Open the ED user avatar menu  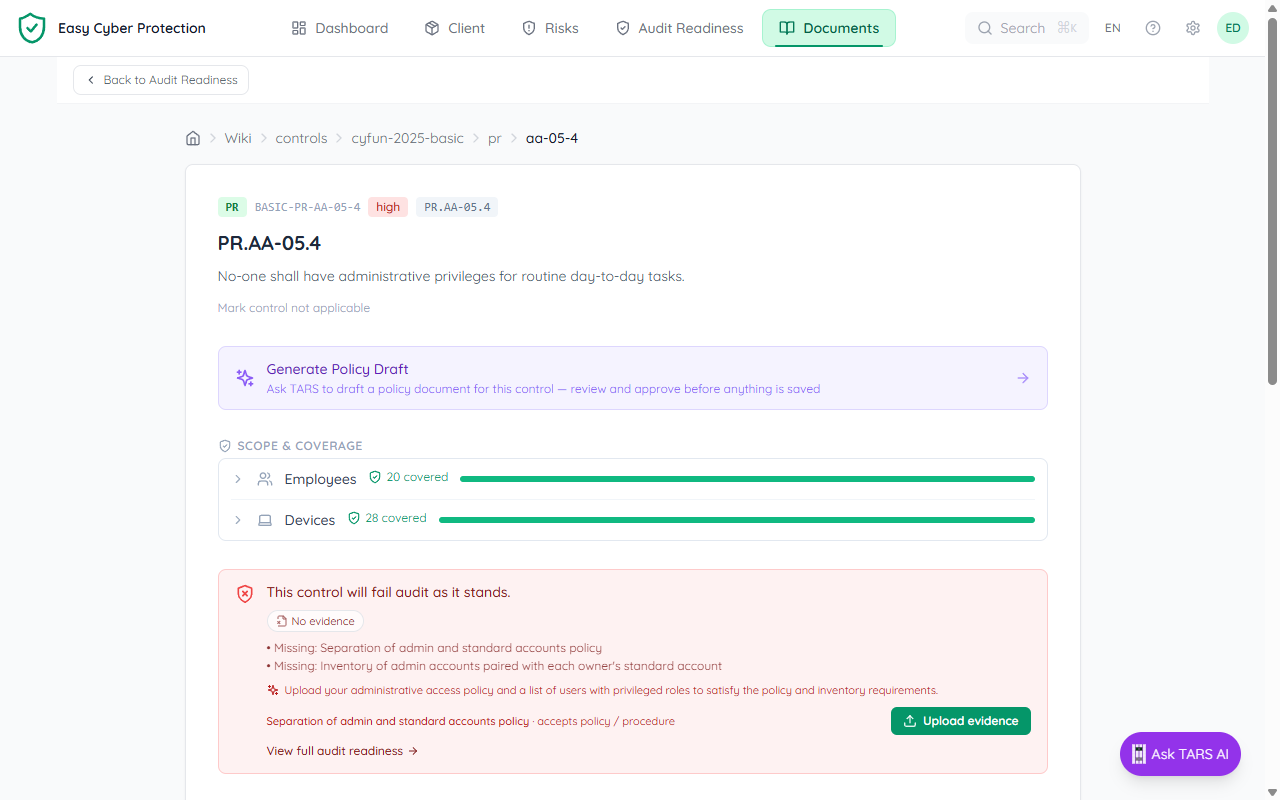point(1233,28)
